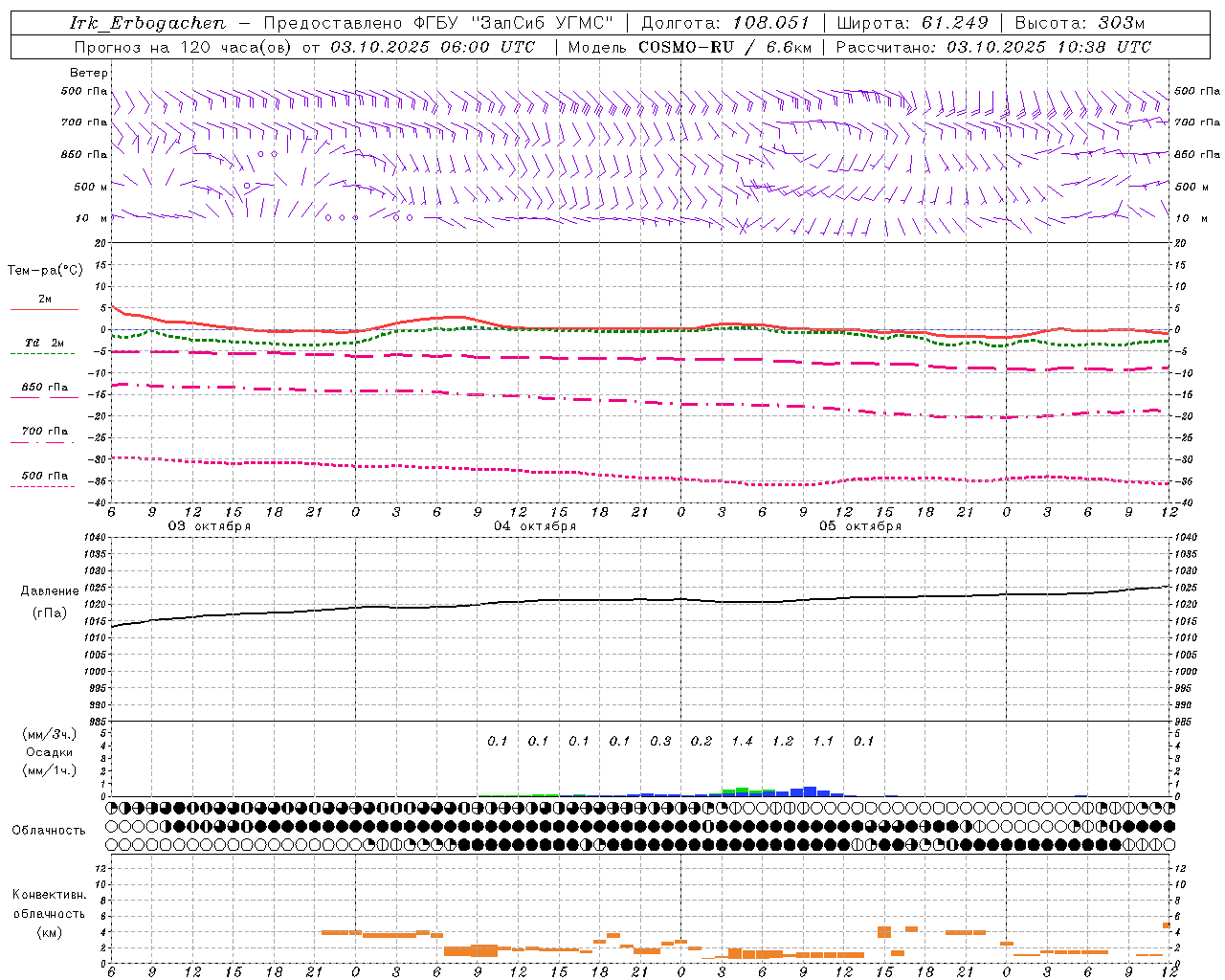Image resolution: width=1225 pixels, height=980 pixels.
Task: Click the forecast start time 03.10.2025 06:00 UTC
Action: coord(433,47)
